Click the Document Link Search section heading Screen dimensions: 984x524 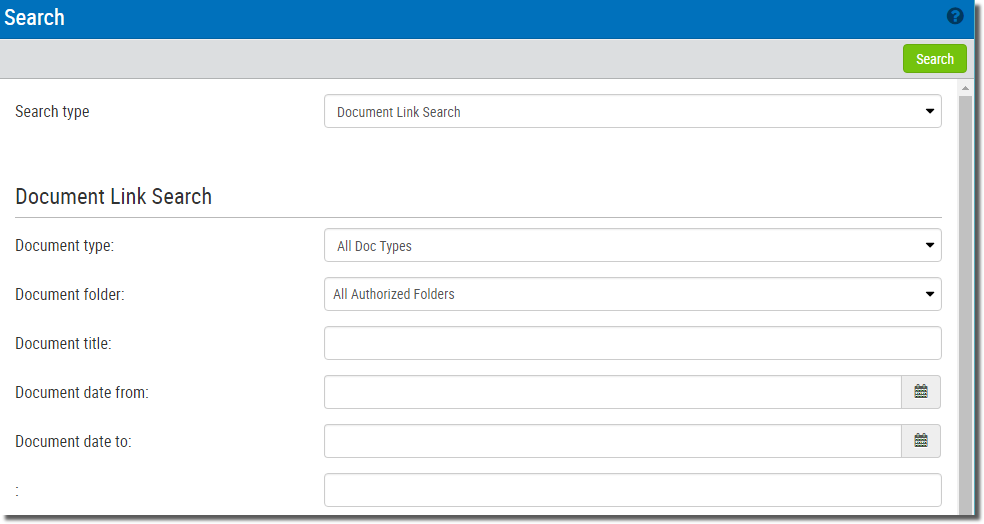point(114,196)
